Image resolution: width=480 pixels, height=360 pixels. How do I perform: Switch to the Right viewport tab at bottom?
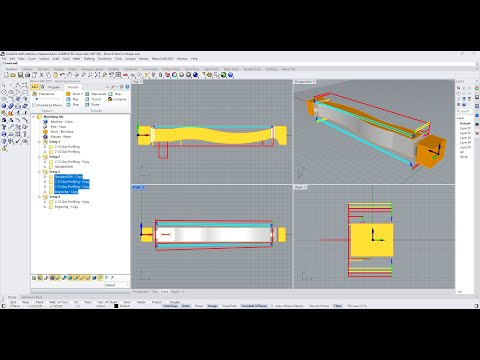(x=175, y=292)
